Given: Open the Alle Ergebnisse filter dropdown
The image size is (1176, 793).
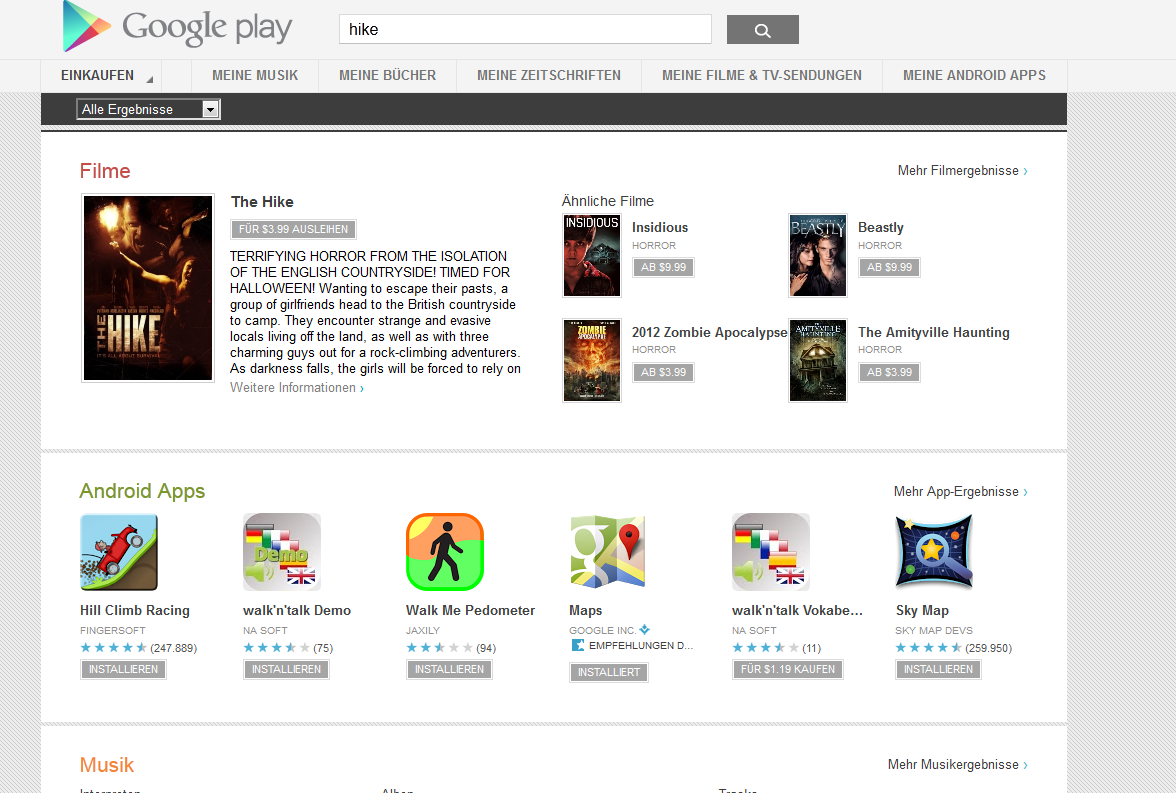Looking at the screenshot, I should tap(148, 110).
